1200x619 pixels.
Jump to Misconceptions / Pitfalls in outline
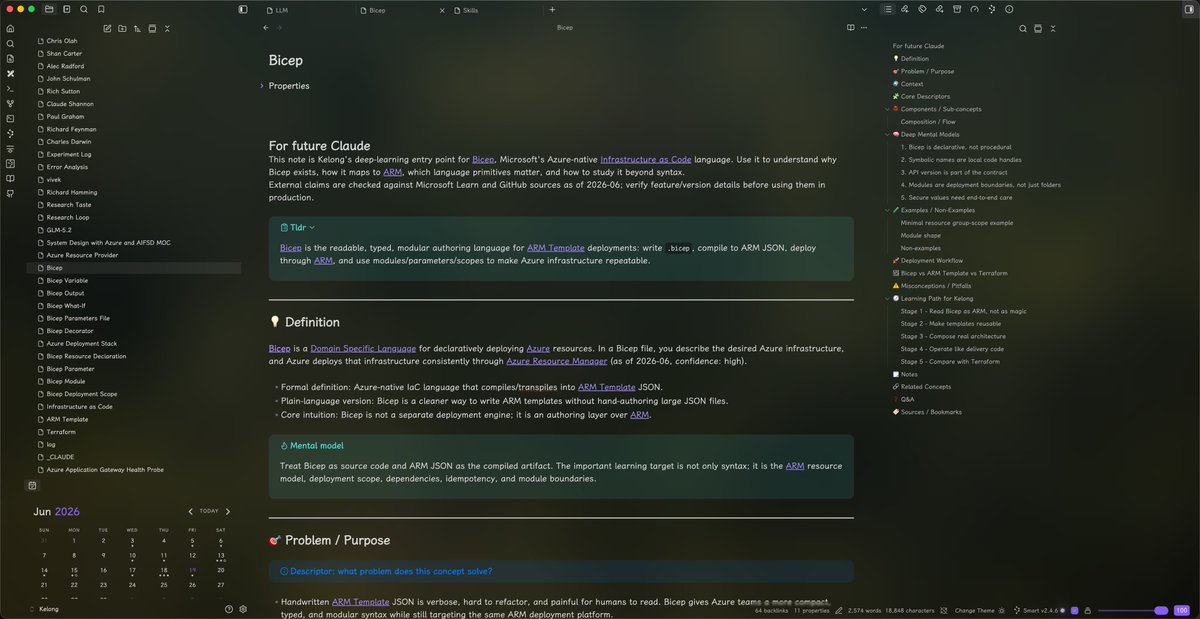click(935, 285)
